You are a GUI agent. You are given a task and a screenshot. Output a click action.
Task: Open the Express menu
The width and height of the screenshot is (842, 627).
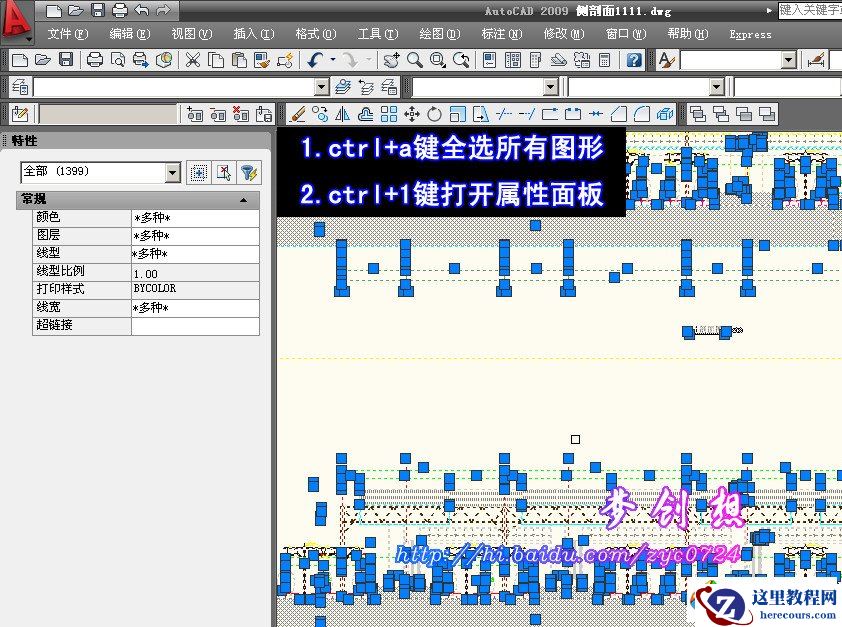tap(750, 33)
